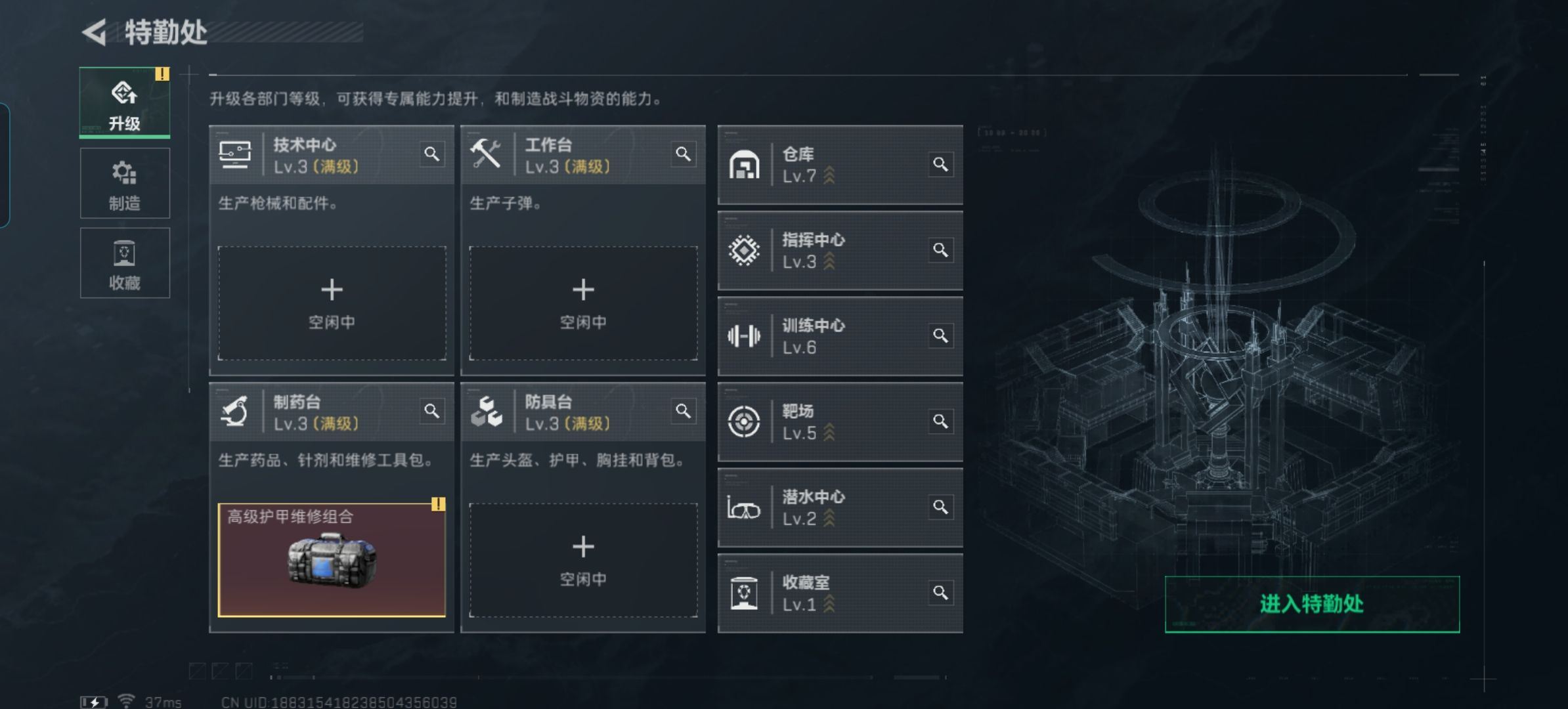
Task: Open the 靶场 magnifier details icon
Action: [x=940, y=421]
